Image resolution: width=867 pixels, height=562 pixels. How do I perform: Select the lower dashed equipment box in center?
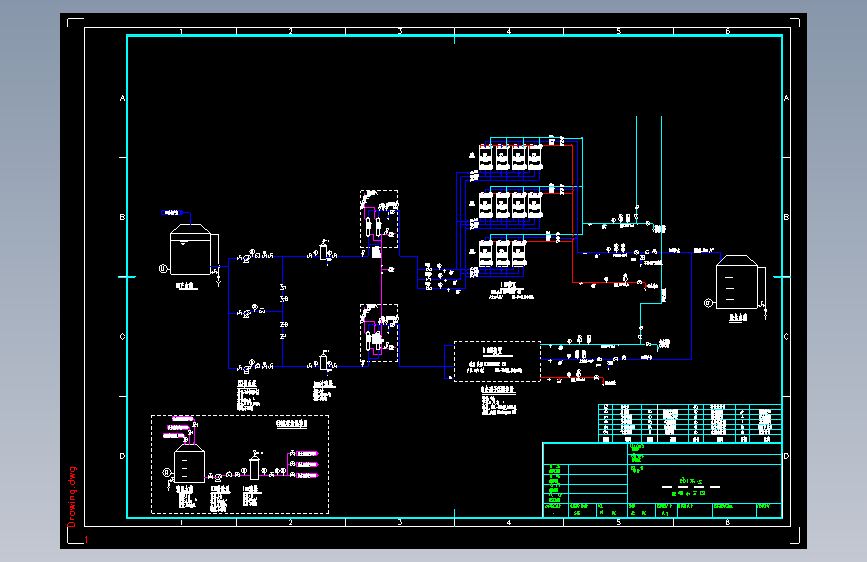(x=379, y=333)
